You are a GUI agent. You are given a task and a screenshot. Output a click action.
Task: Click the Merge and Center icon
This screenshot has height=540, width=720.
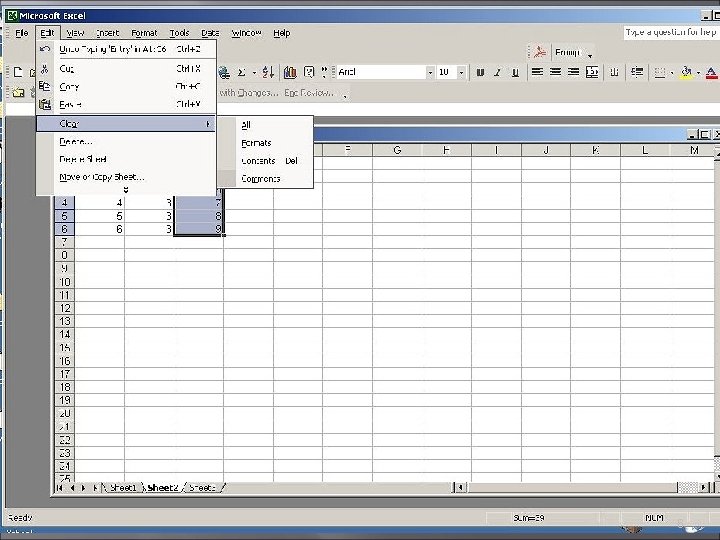[592, 72]
